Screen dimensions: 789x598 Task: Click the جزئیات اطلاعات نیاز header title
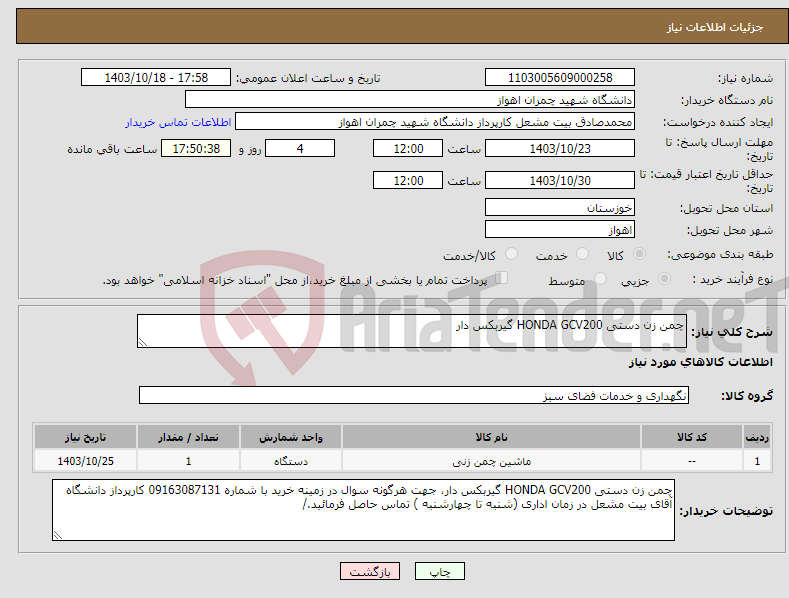tap(715, 27)
